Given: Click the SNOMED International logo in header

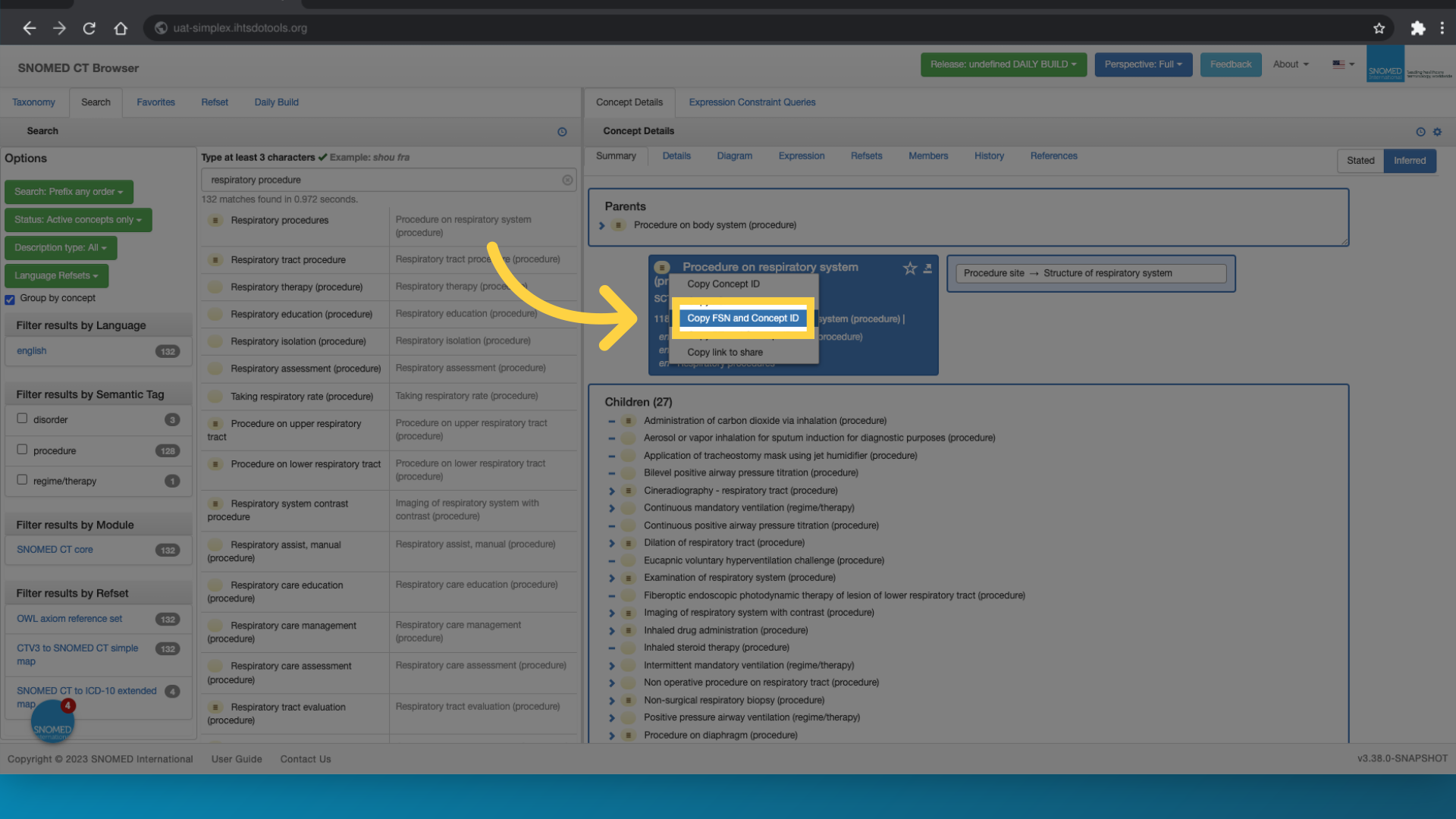Looking at the screenshot, I should pos(1385,64).
